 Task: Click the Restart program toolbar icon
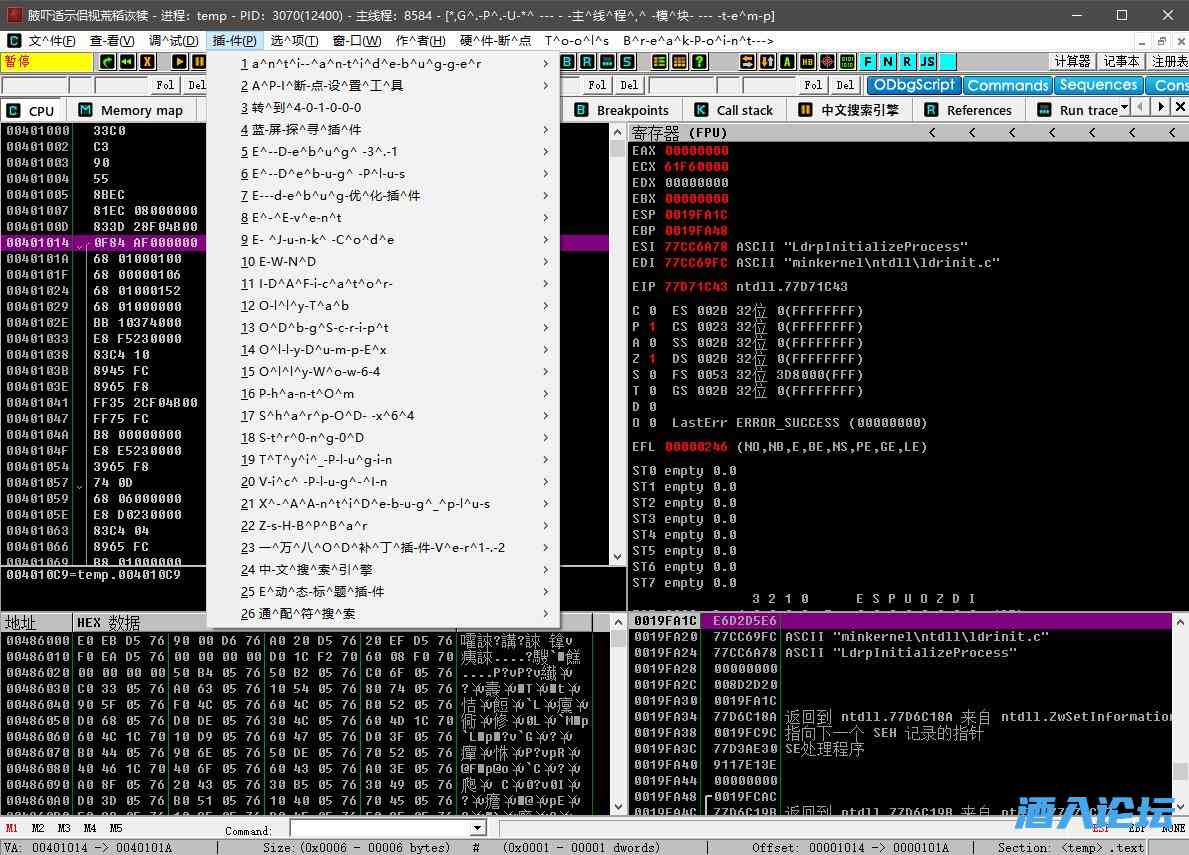point(128,62)
